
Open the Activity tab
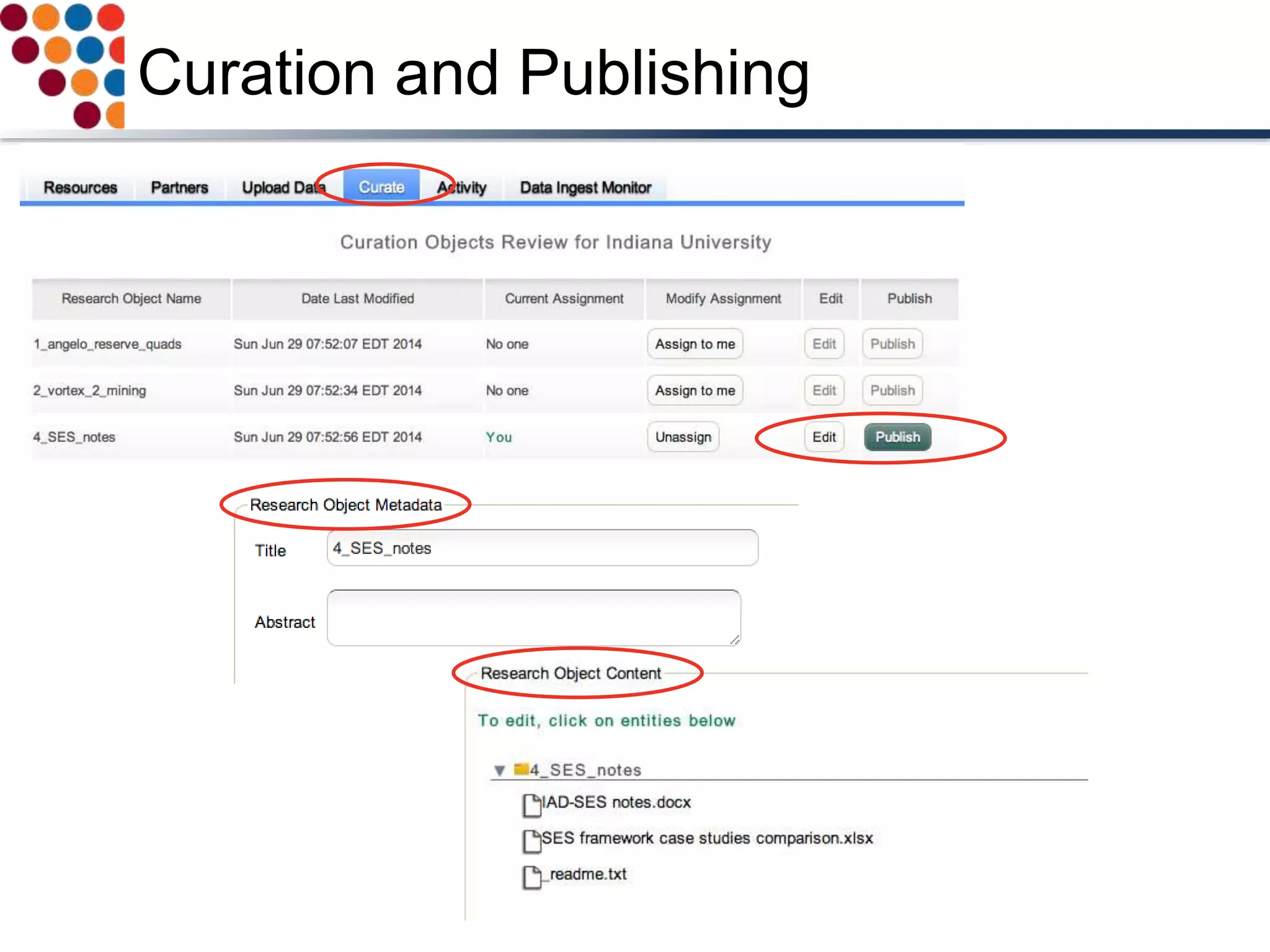point(461,187)
